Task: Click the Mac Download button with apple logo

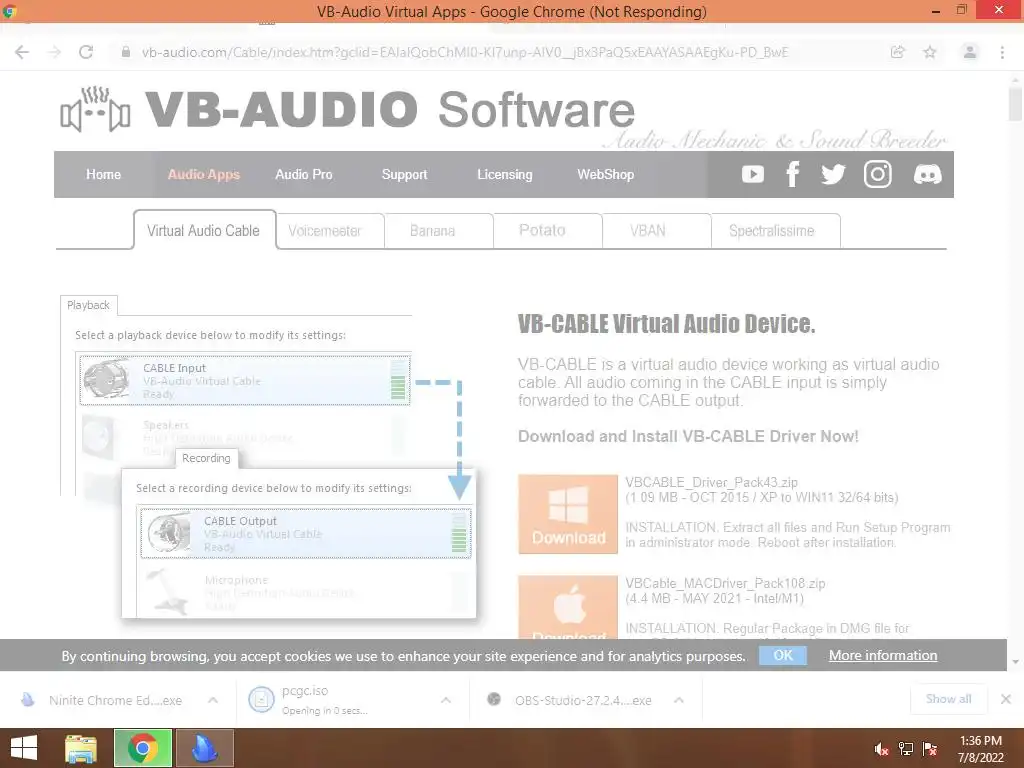Action: click(568, 607)
